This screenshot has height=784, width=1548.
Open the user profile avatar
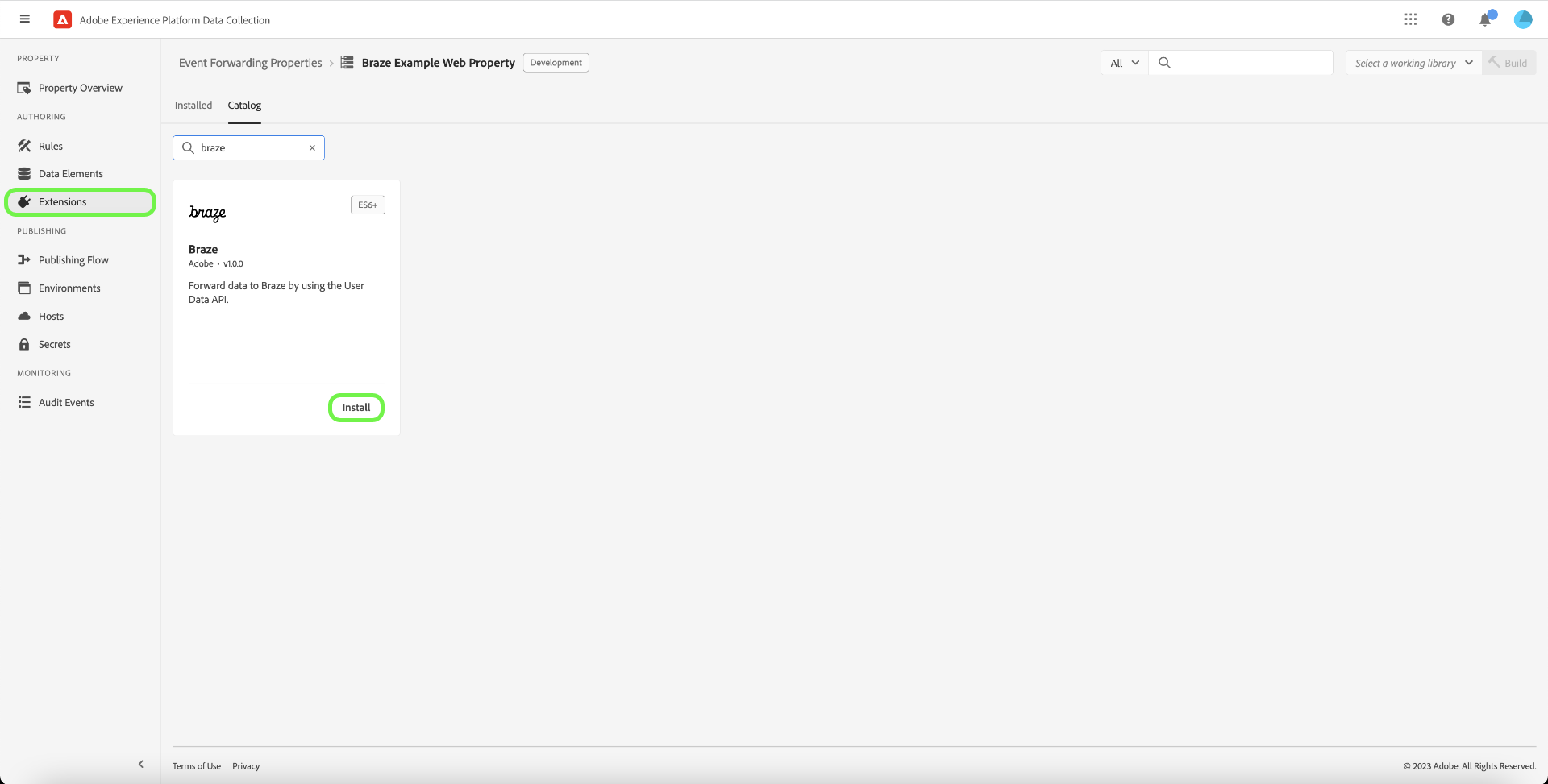point(1523,19)
